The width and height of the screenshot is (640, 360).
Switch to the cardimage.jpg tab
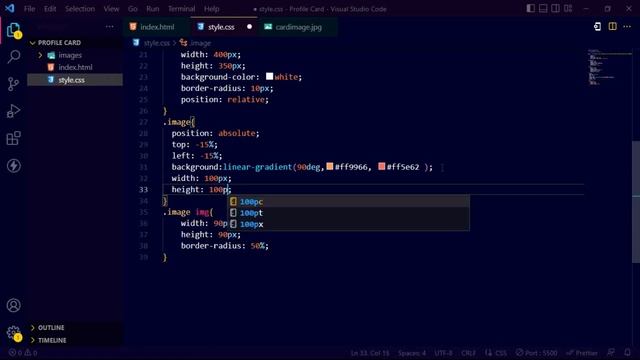(298, 27)
